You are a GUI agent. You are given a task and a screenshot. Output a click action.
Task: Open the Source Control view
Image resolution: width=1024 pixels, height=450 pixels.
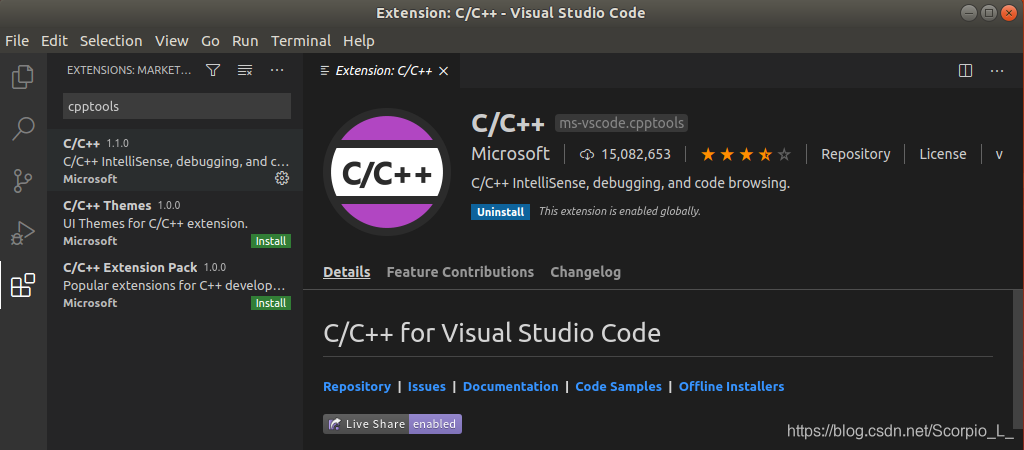coord(23,180)
